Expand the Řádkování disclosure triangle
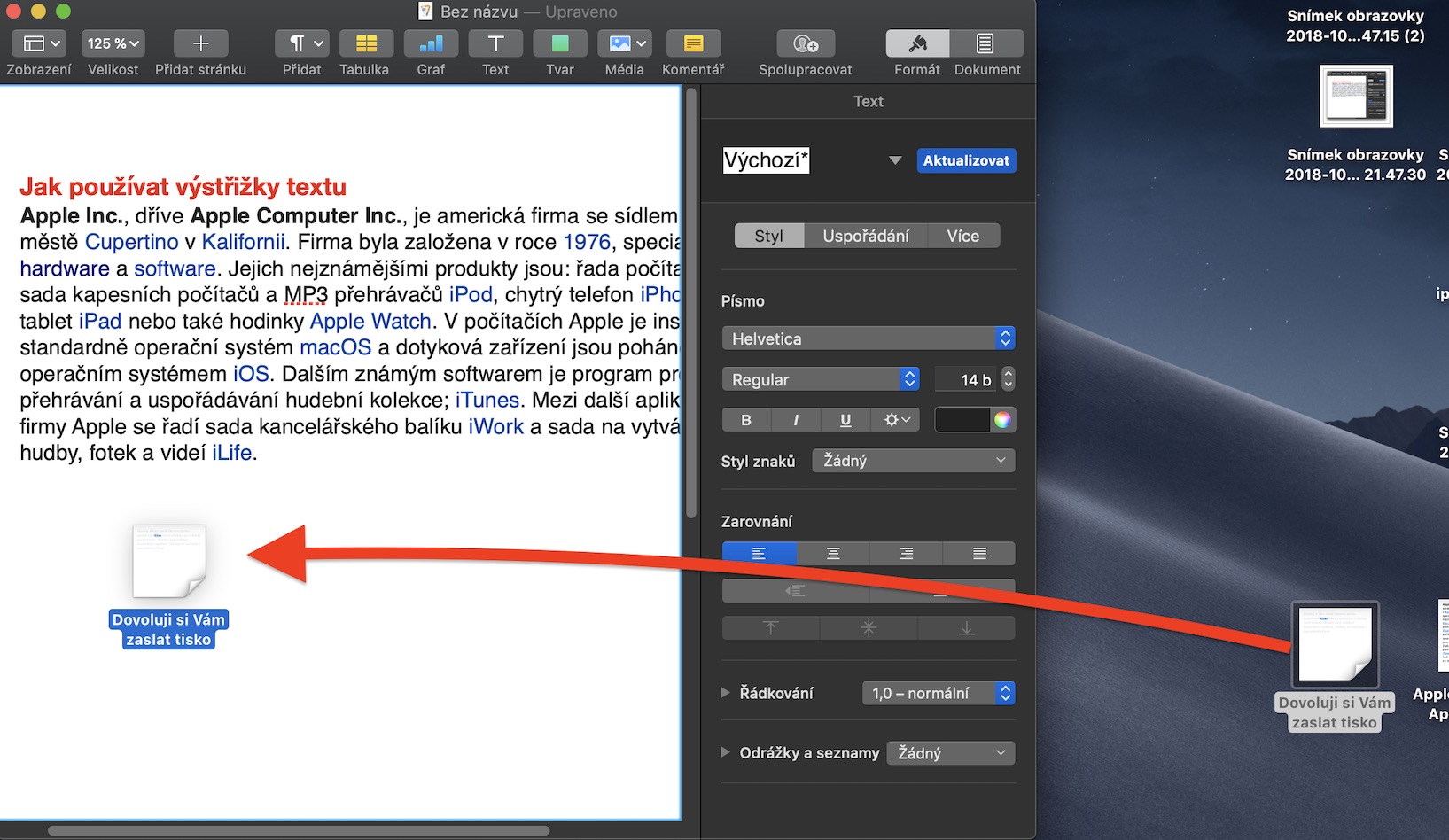This screenshot has height=840, width=1449. (x=726, y=693)
